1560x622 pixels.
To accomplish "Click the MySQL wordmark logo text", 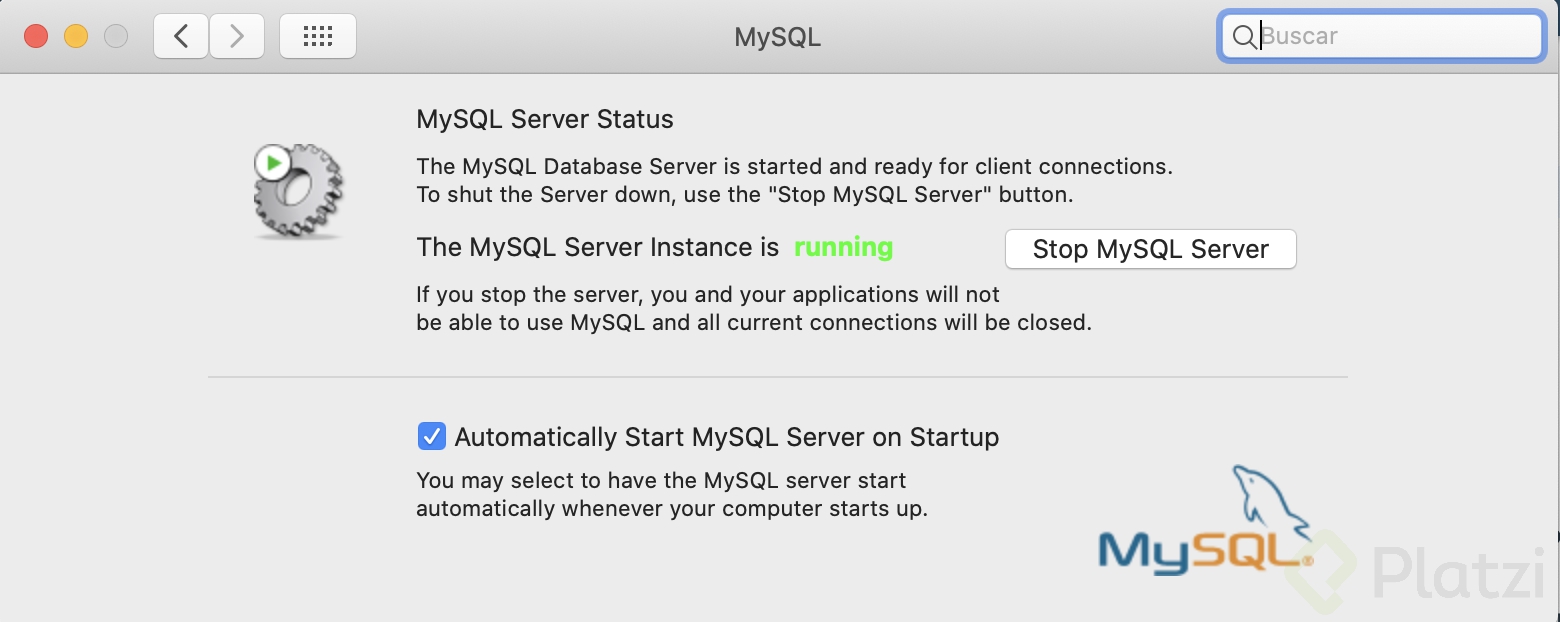I will (x=1200, y=552).
